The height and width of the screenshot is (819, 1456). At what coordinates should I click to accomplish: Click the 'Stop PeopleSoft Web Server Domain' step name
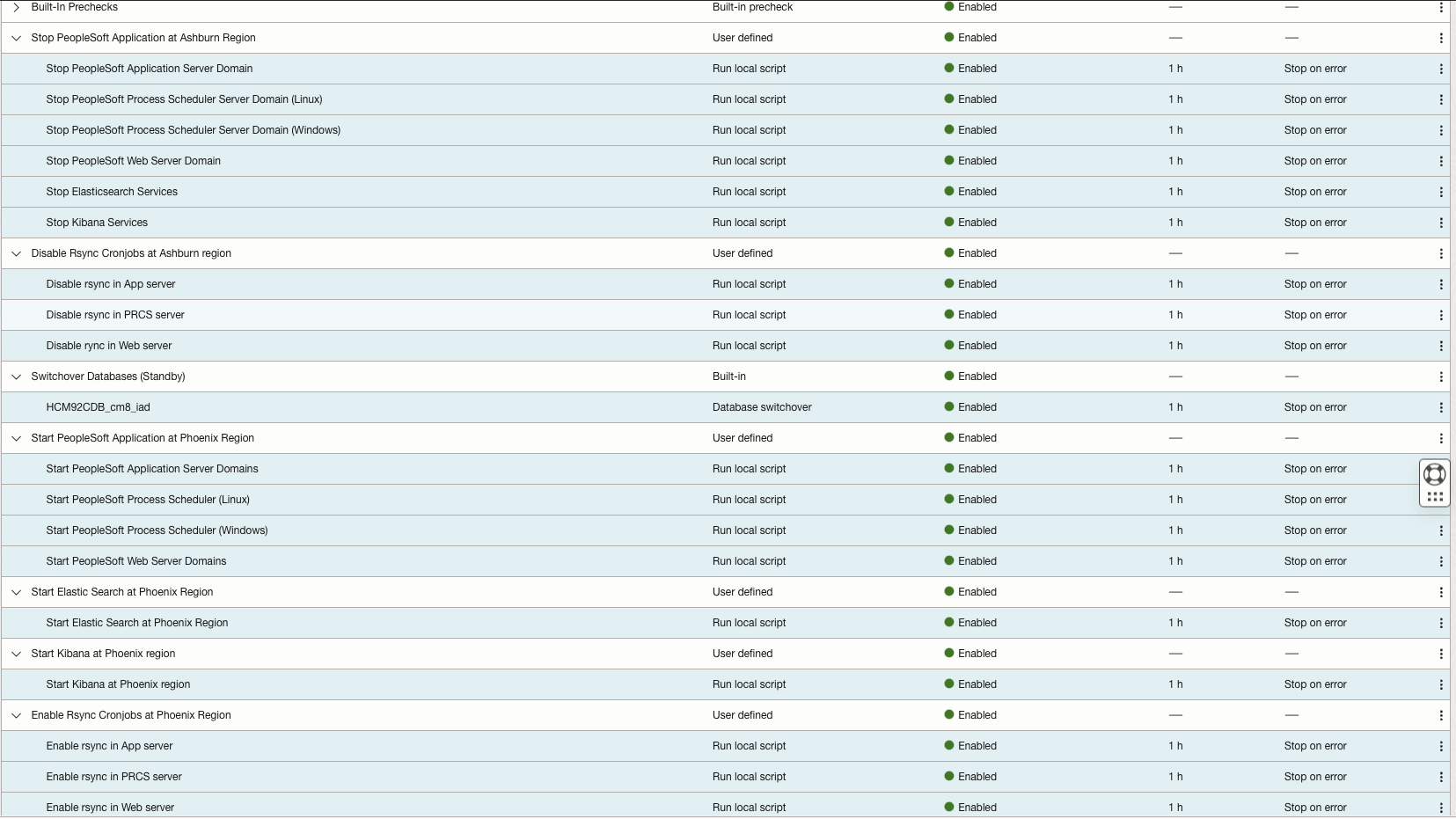click(134, 161)
